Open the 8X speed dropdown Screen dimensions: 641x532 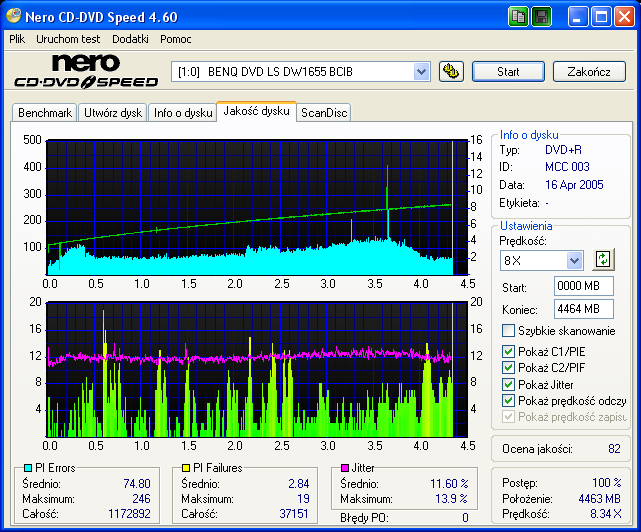(x=574, y=260)
